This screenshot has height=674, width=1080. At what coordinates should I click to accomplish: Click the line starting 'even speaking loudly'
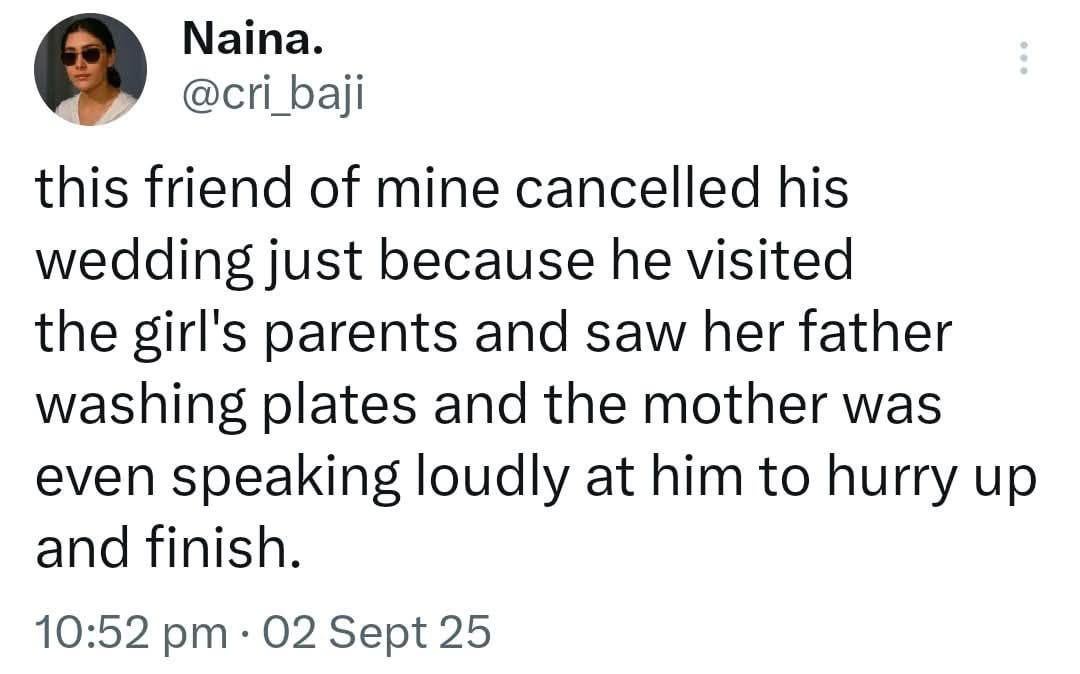535,476
